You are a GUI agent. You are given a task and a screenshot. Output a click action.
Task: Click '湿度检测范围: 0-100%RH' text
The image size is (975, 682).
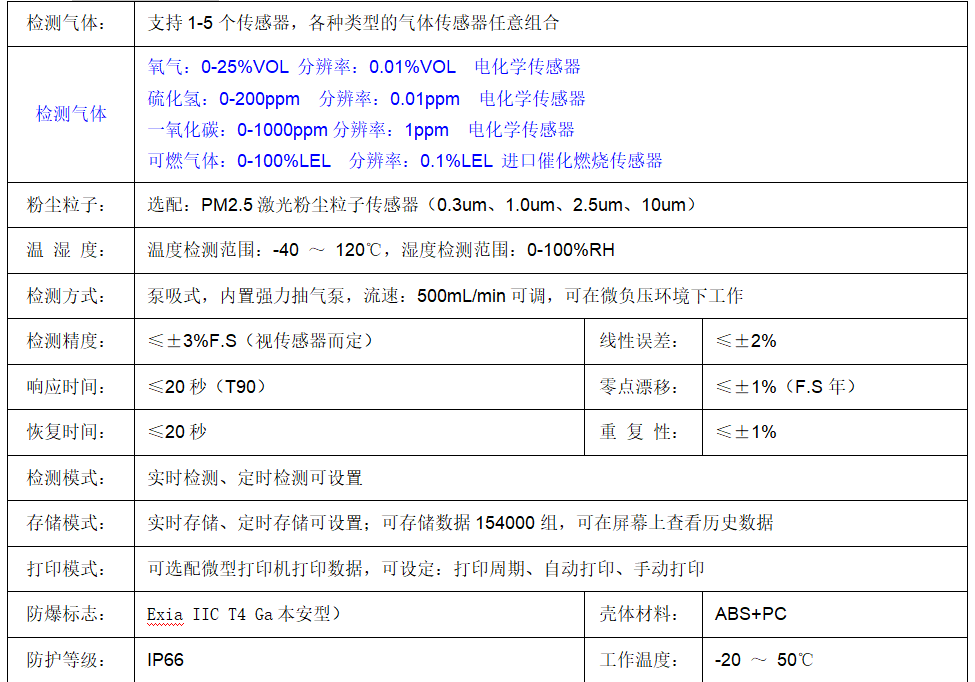click(x=507, y=250)
